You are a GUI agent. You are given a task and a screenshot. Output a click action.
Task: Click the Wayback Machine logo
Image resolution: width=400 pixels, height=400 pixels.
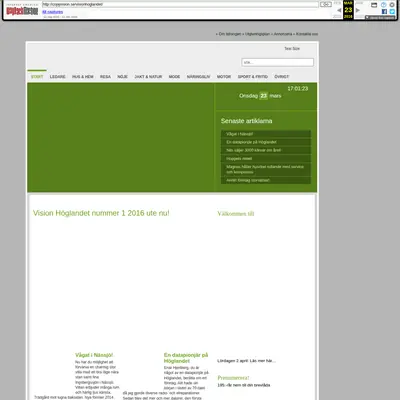pos(22,11)
